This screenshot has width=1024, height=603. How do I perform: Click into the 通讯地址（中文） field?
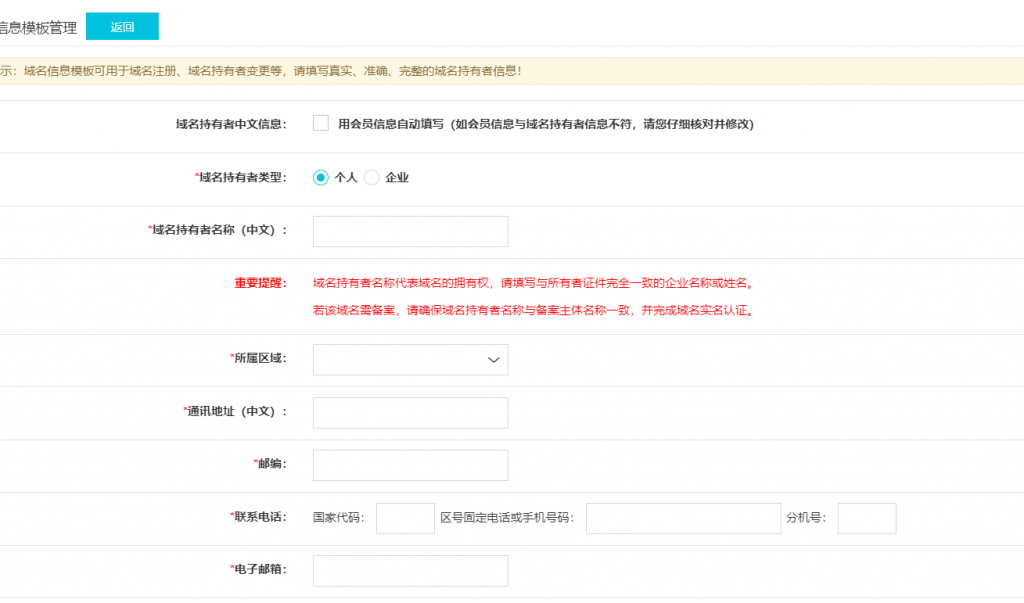410,413
